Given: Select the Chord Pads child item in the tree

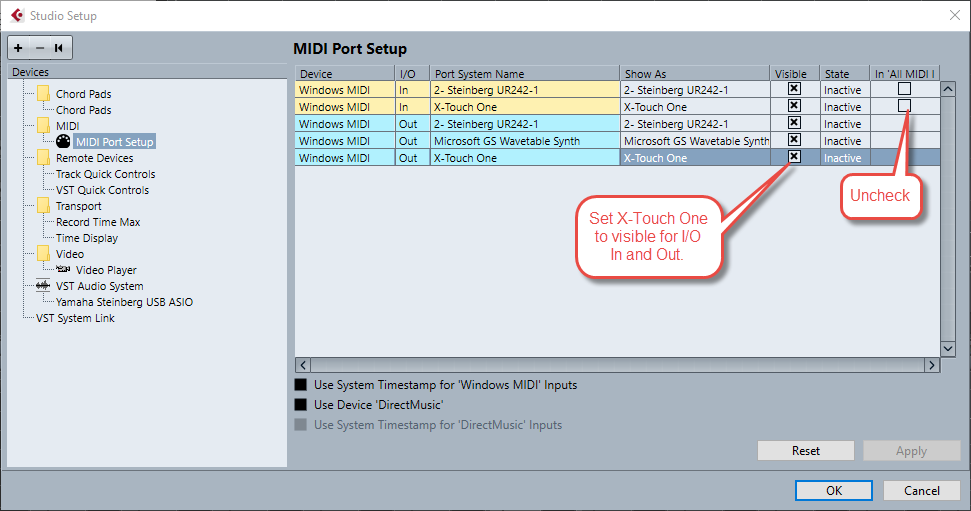Looking at the screenshot, I should coord(84,110).
